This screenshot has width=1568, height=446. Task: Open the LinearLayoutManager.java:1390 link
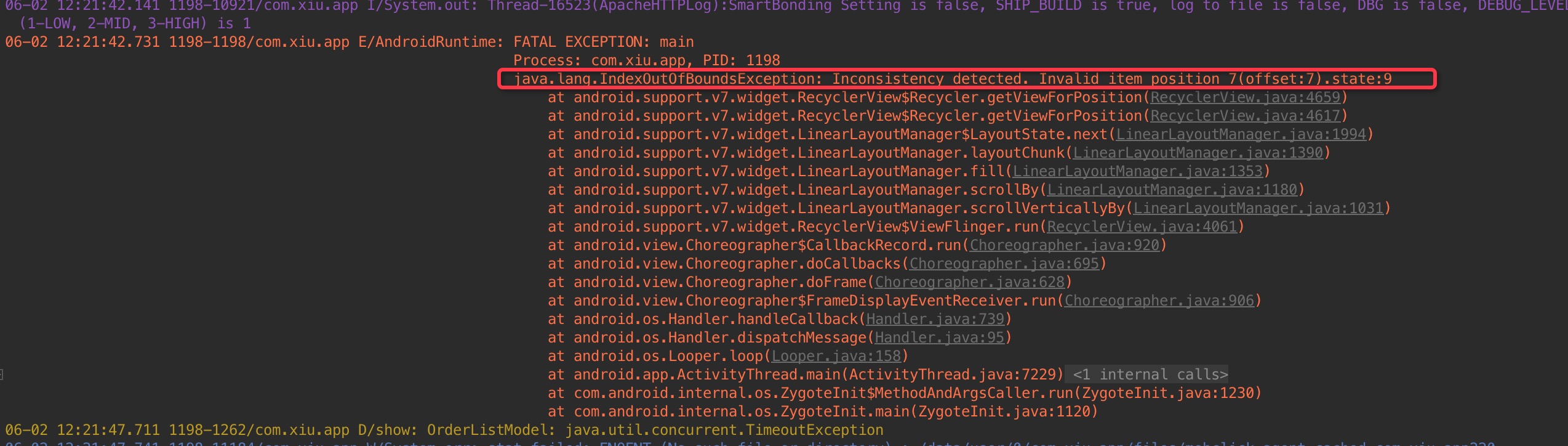pos(1198,153)
